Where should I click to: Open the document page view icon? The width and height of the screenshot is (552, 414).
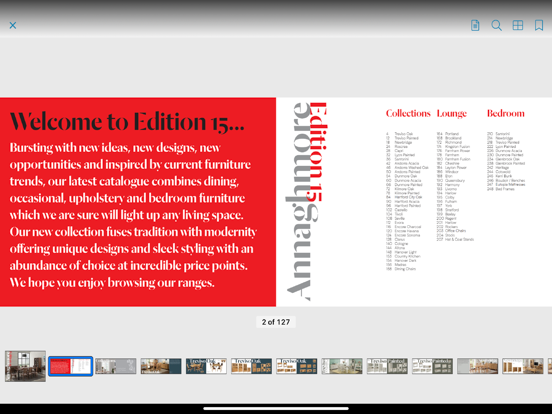click(x=475, y=25)
